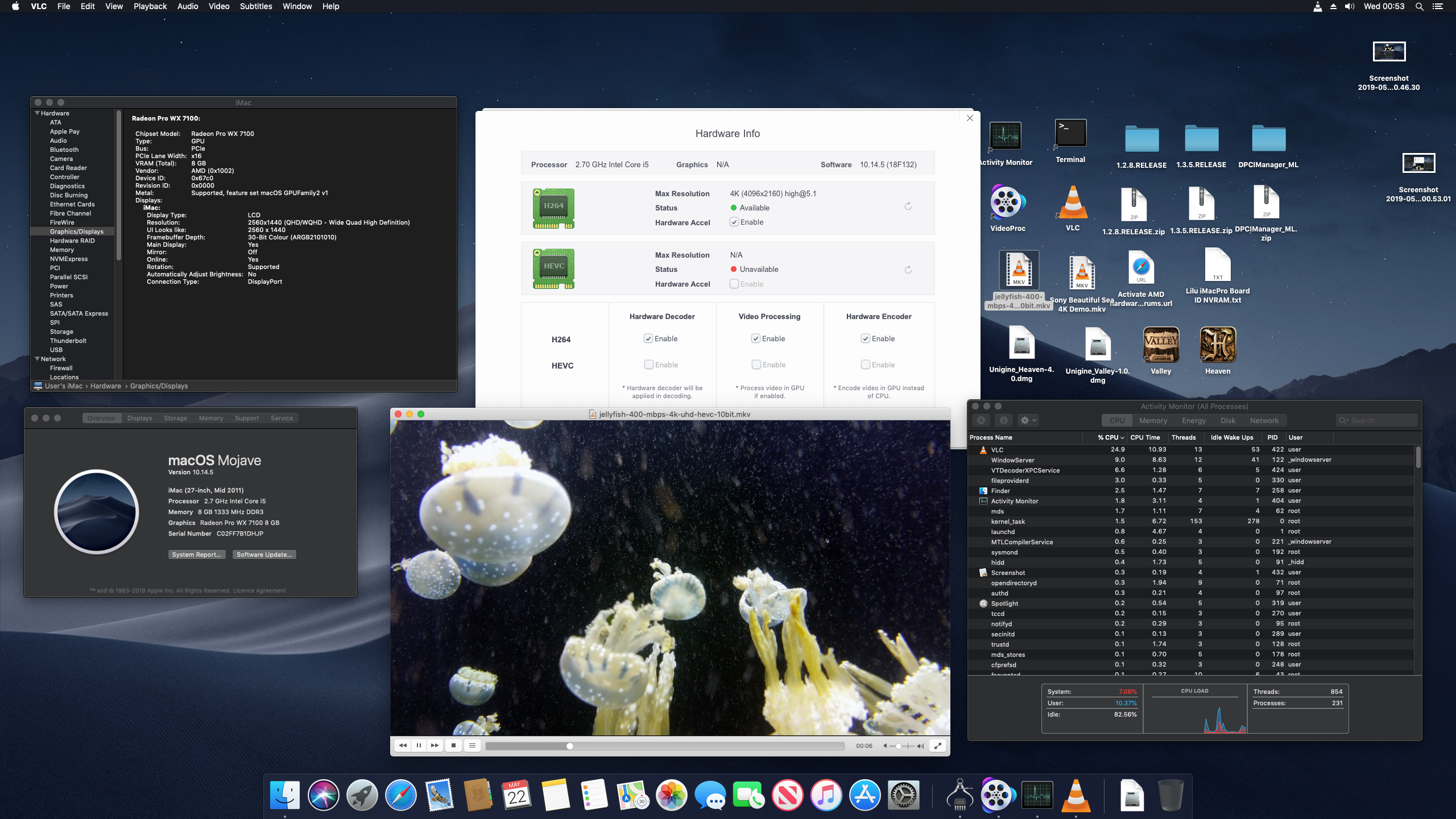Click the VLC mute speaker icon
This screenshot has width=1456, height=819.
coord(886,746)
